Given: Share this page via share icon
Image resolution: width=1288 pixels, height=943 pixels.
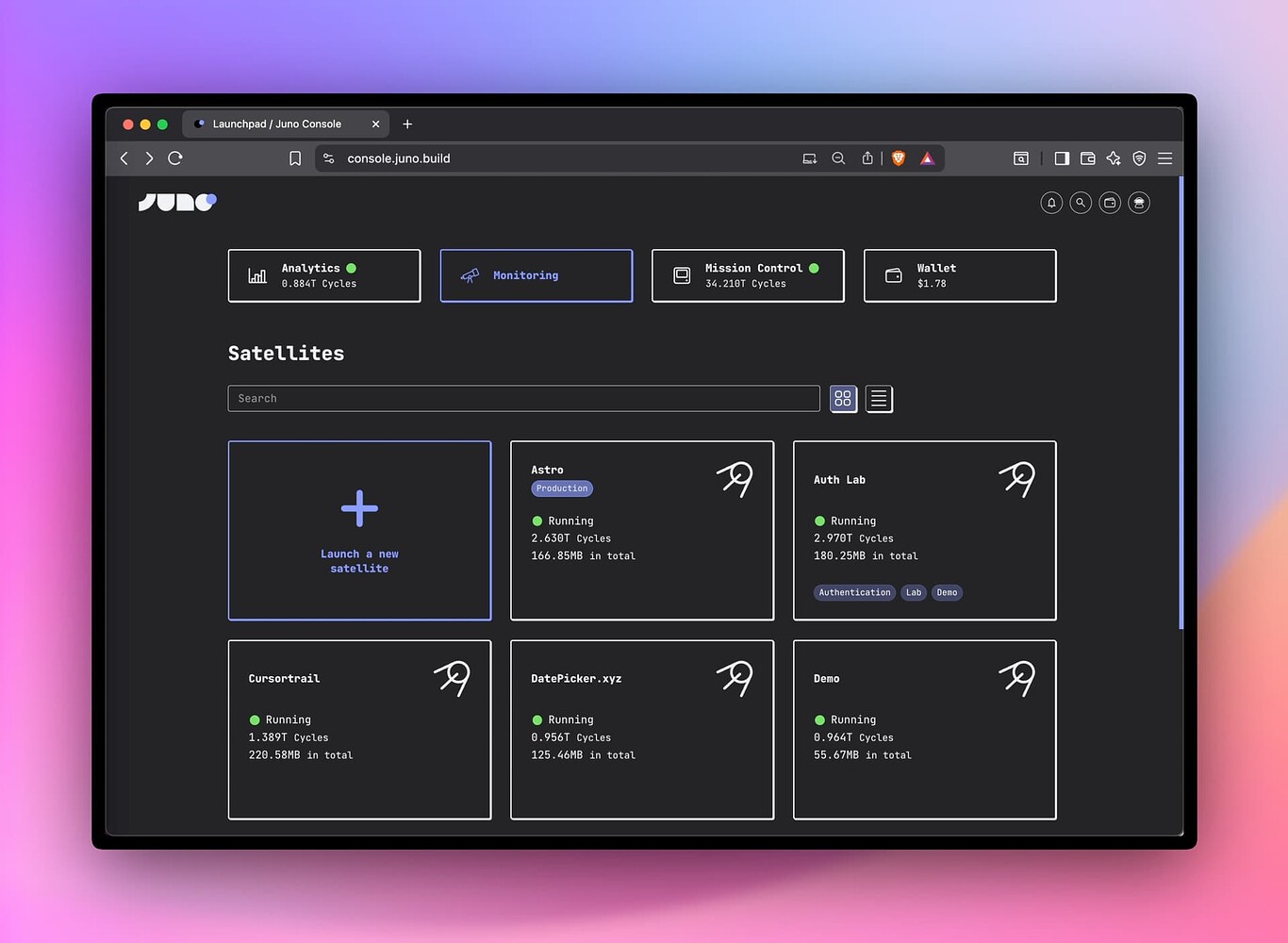Looking at the screenshot, I should (x=867, y=158).
